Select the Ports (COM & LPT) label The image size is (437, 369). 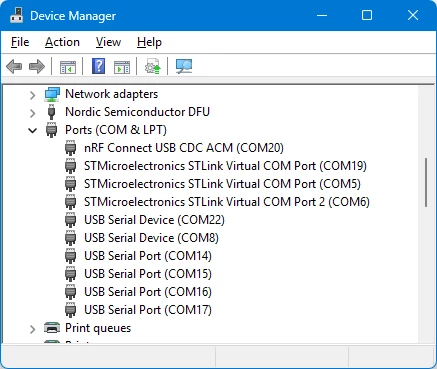pyautogui.click(x=116, y=130)
